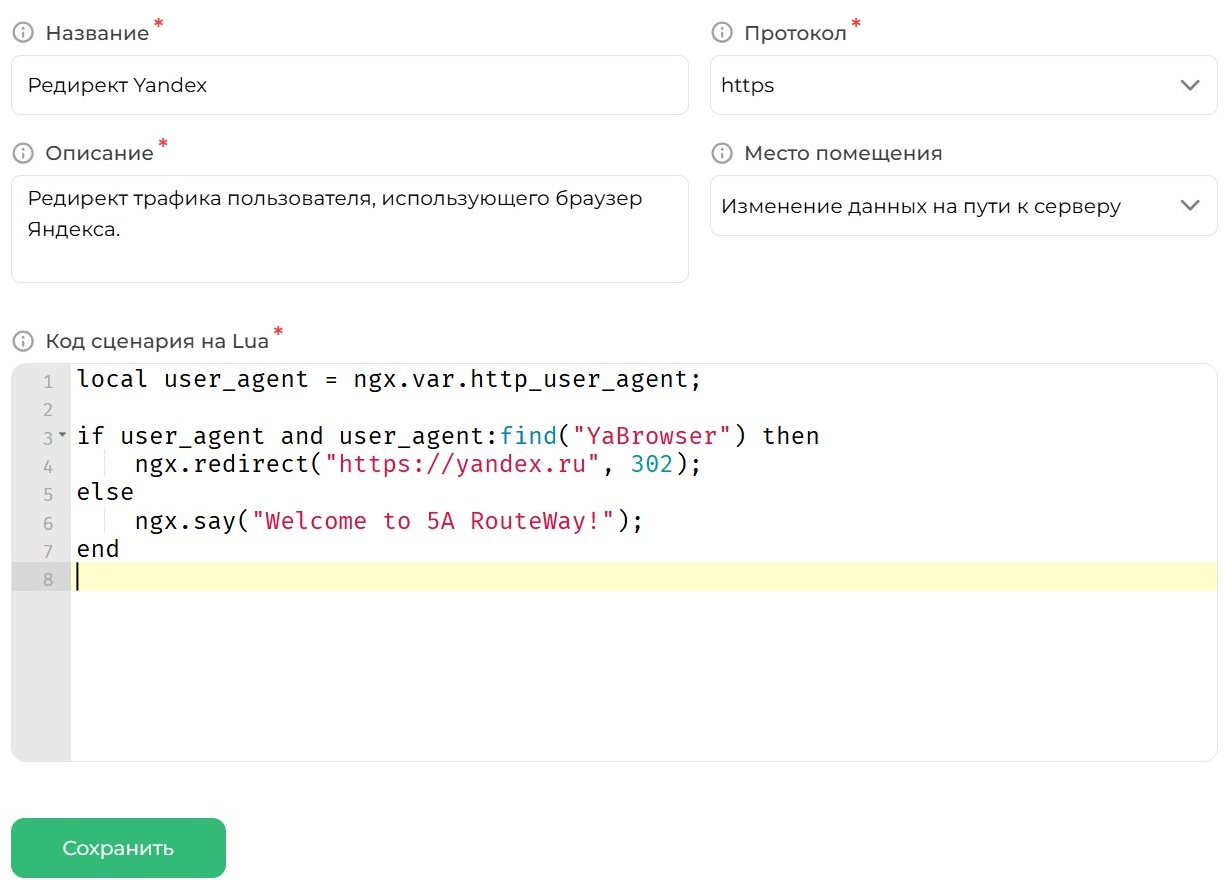Screen dimensions: 1227x884
Task: Click info icon next to Код сценария на Lua
Action: [22, 341]
